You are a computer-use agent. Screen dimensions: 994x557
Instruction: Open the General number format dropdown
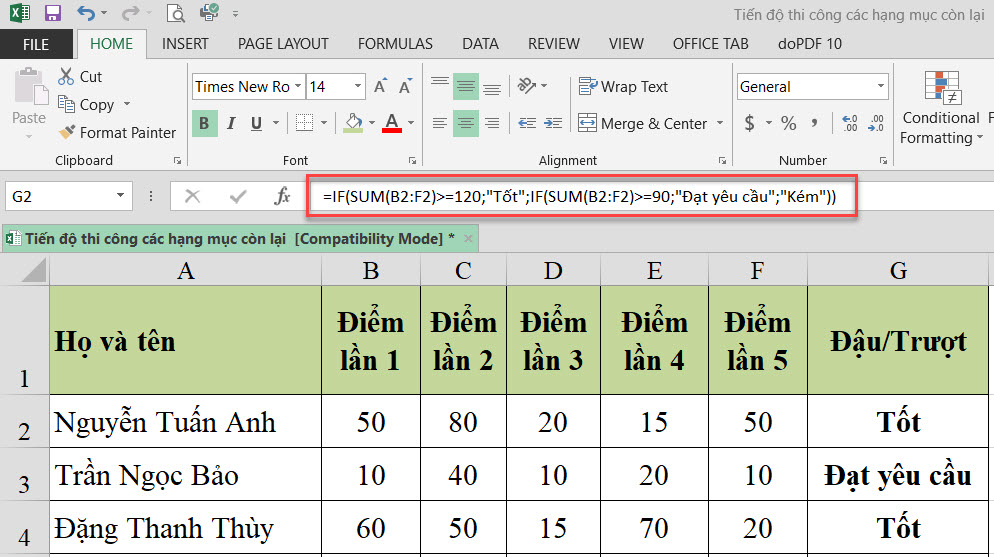[x=880, y=87]
